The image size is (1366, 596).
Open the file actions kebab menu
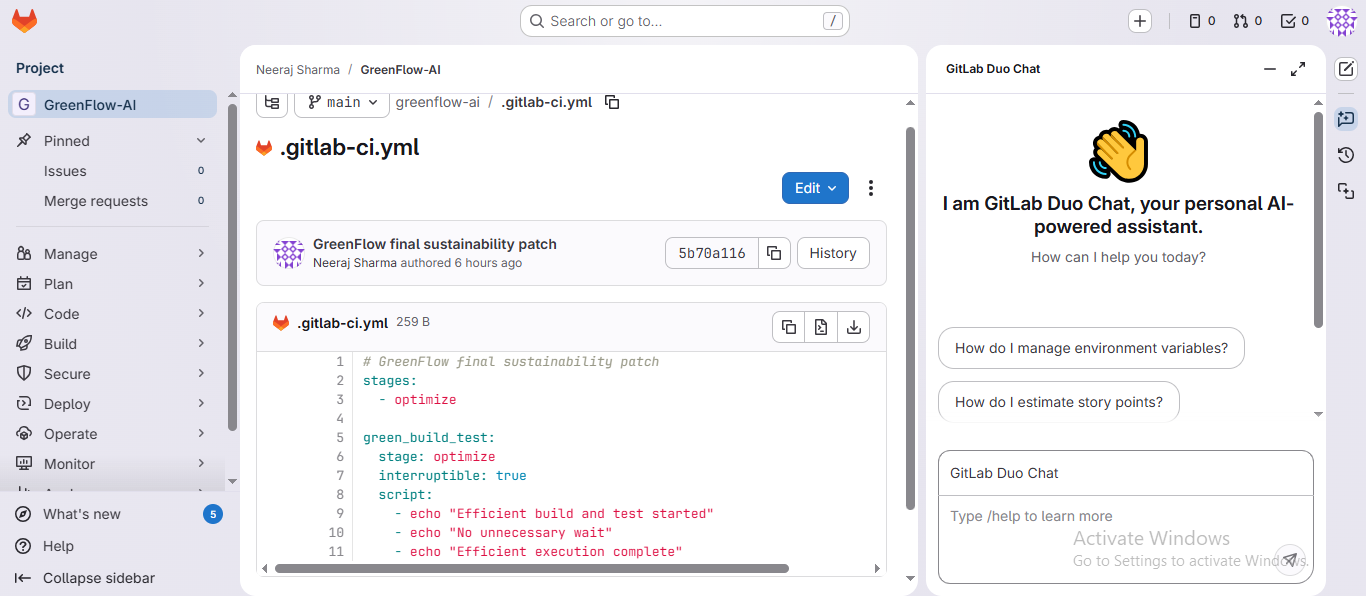click(x=871, y=188)
